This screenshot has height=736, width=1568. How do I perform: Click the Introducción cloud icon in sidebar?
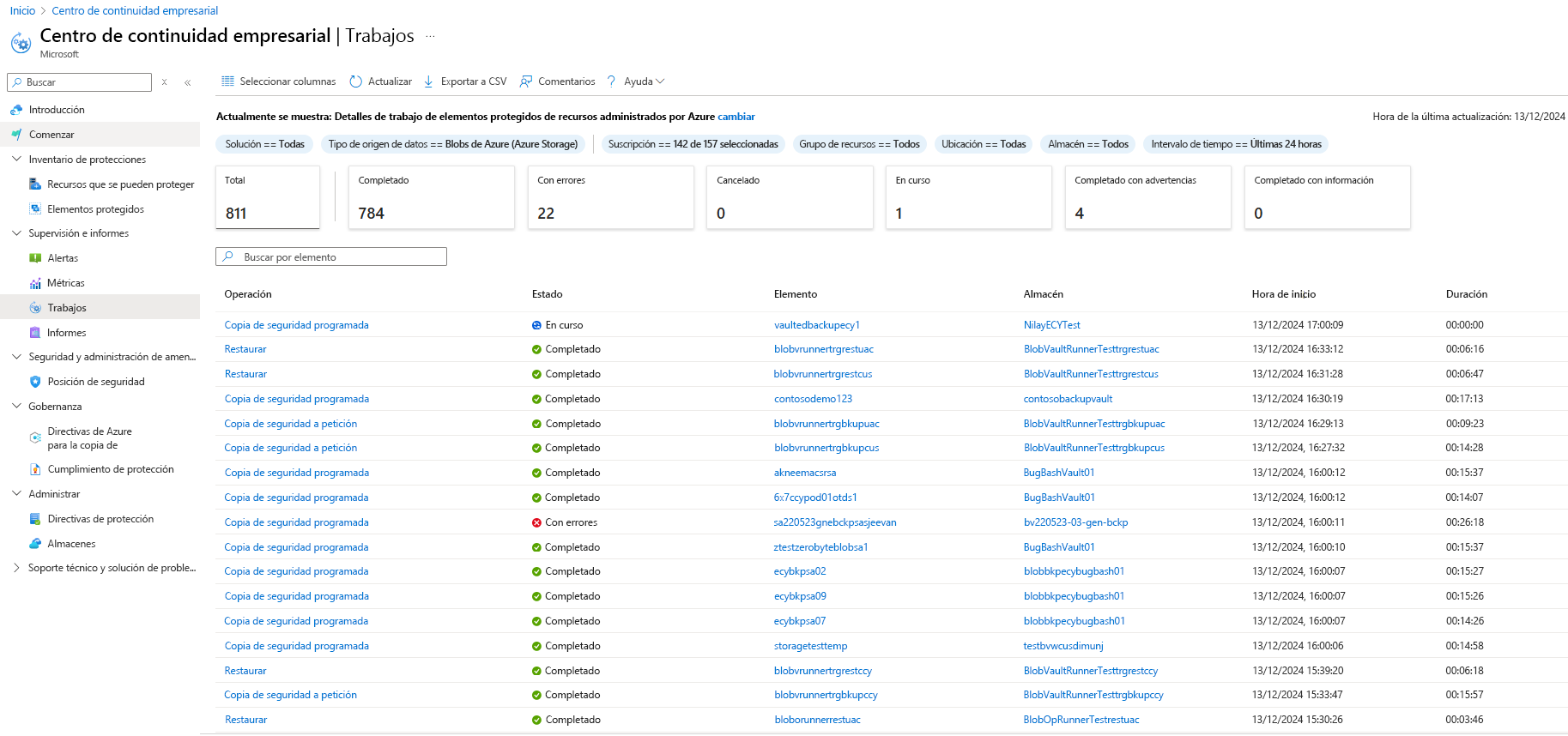pyautogui.click(x=16, y=110)
